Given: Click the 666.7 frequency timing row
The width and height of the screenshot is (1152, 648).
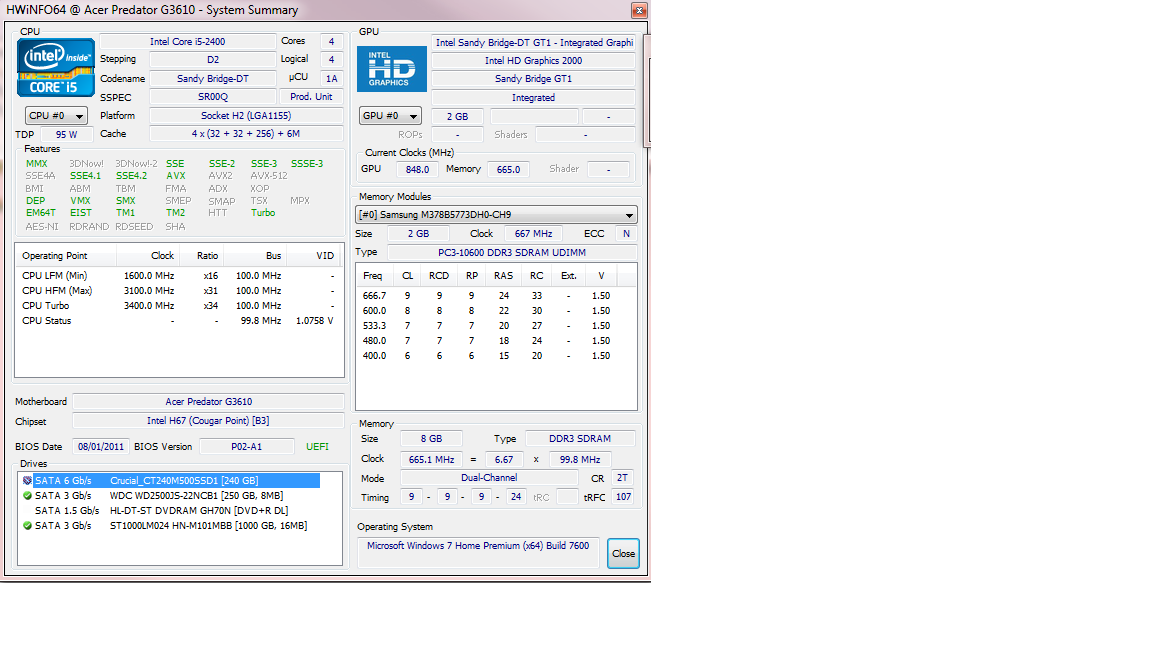Looking at the screenshot, I should (496, 295).
